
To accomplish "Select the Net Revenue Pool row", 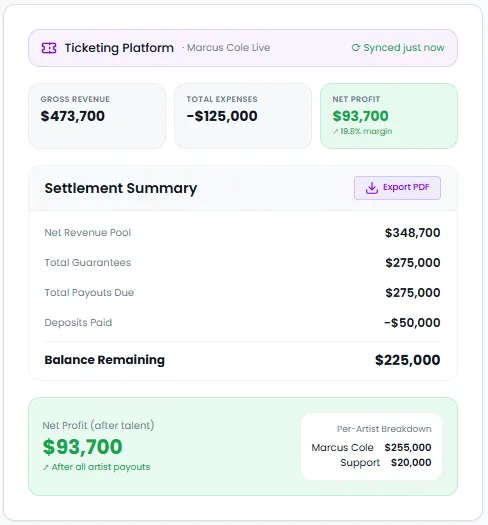I will [x=242, y=233].
